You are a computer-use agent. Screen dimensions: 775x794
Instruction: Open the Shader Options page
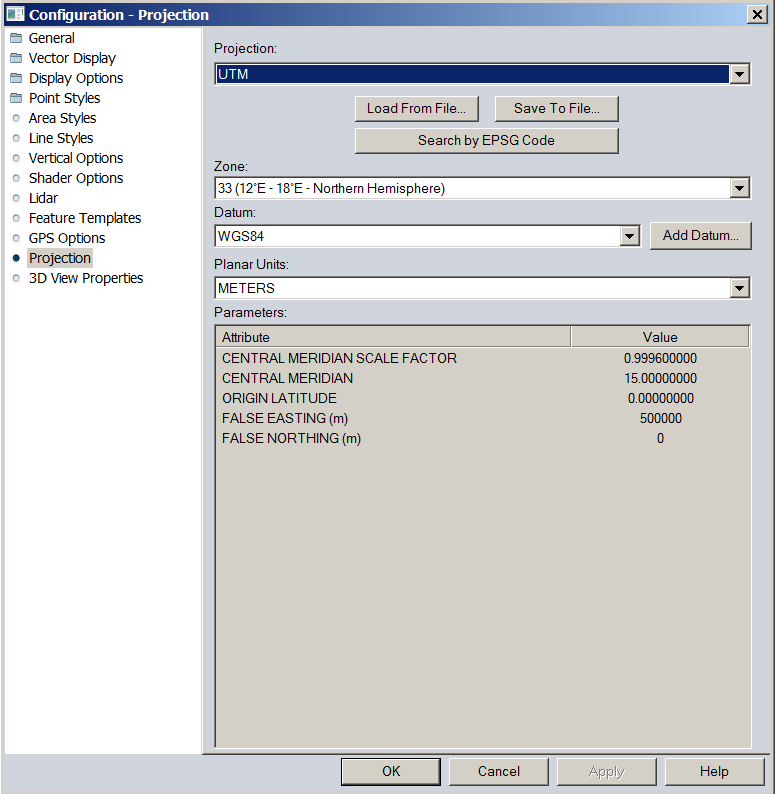(75, 178)
